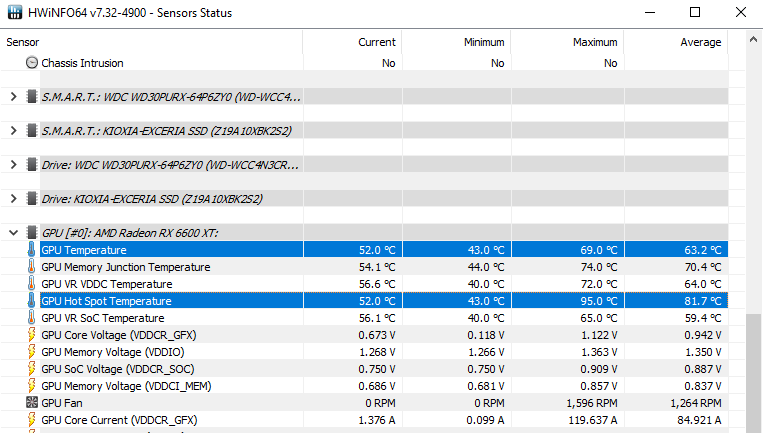Click lightning icon of GPU Memory Voltage (VDDIO)
The width and height of the screenshot is (763, 433).
[x=32, y=352]
